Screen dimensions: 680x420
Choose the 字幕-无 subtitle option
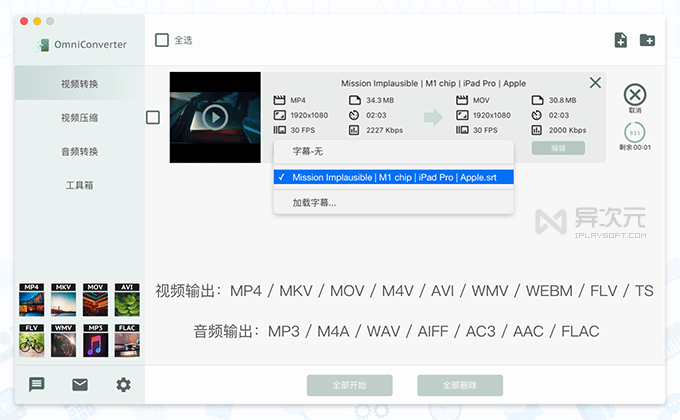(x=394, y=151)
